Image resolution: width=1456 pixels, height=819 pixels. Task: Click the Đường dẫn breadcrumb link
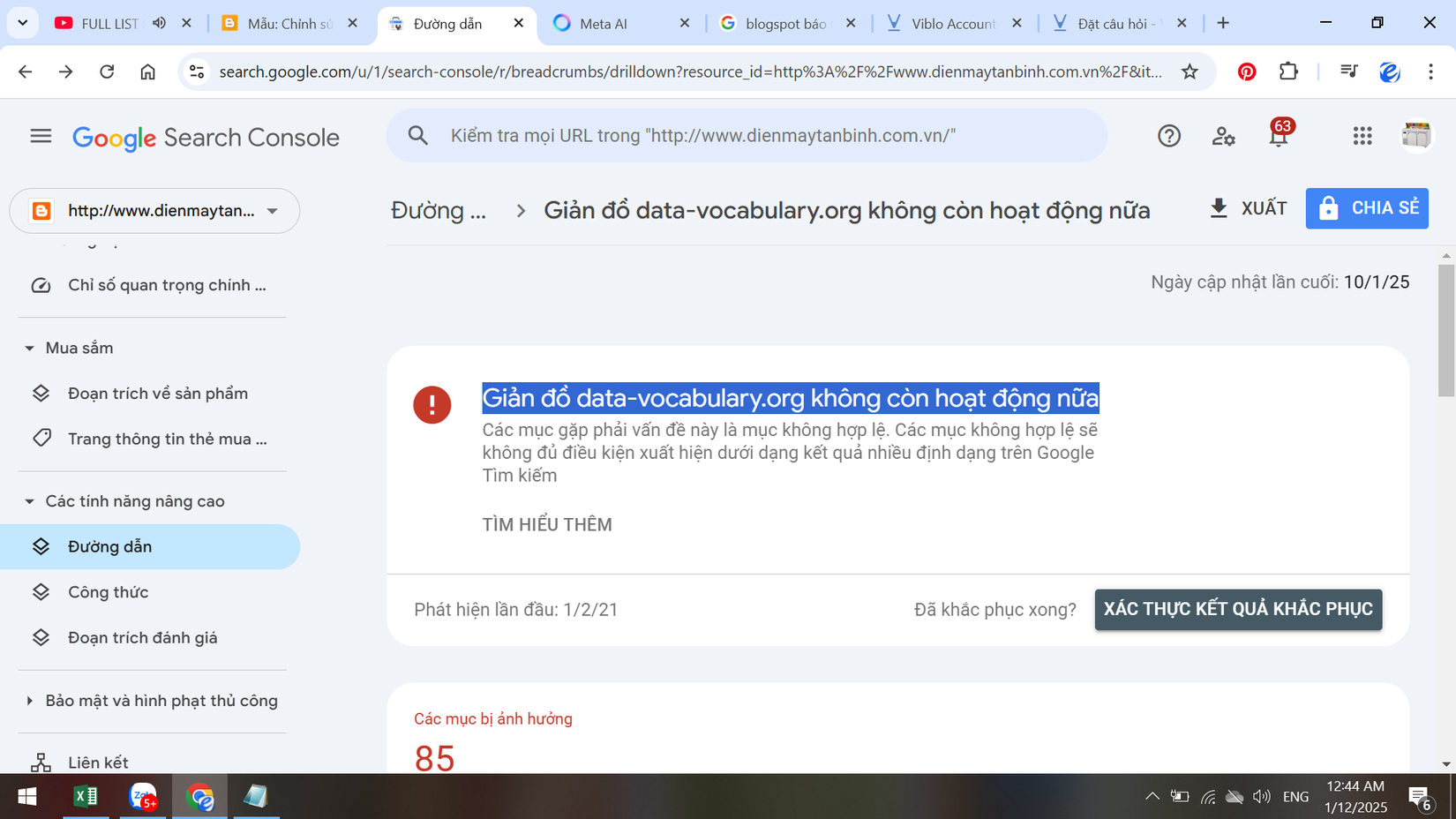[439, 210]
